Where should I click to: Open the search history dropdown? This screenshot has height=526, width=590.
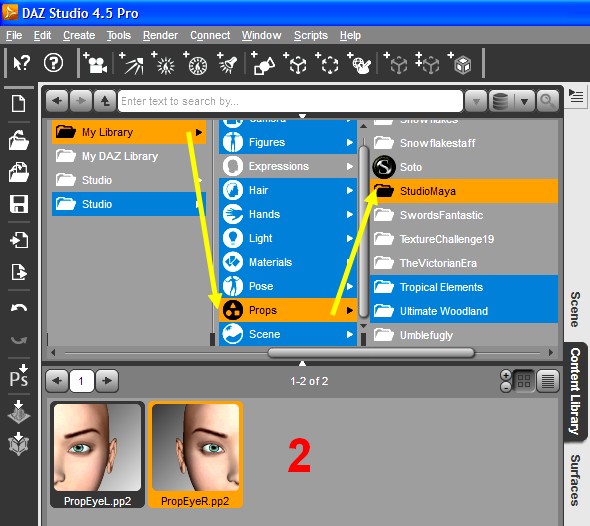(x=476, y=101)
